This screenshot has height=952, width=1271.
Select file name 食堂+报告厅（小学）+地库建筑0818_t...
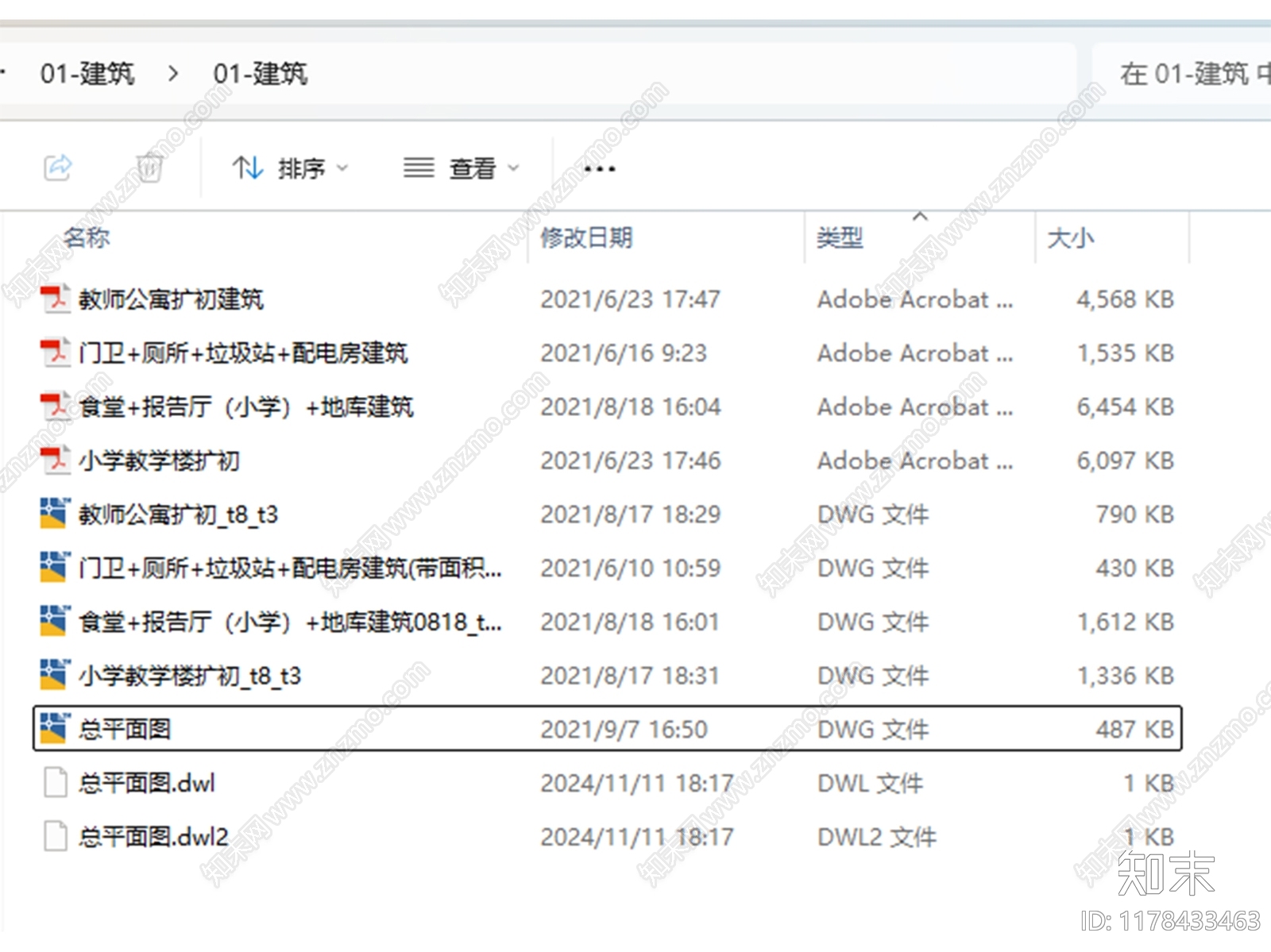[x=290, y=622]
